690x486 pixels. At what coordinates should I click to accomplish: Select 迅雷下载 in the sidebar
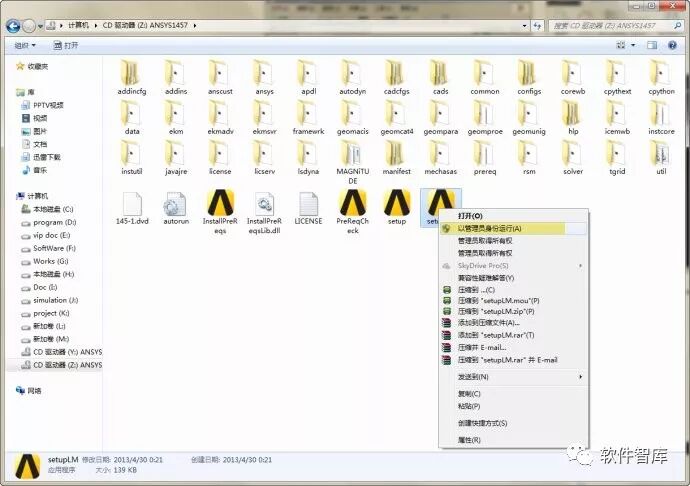(41, 157)
